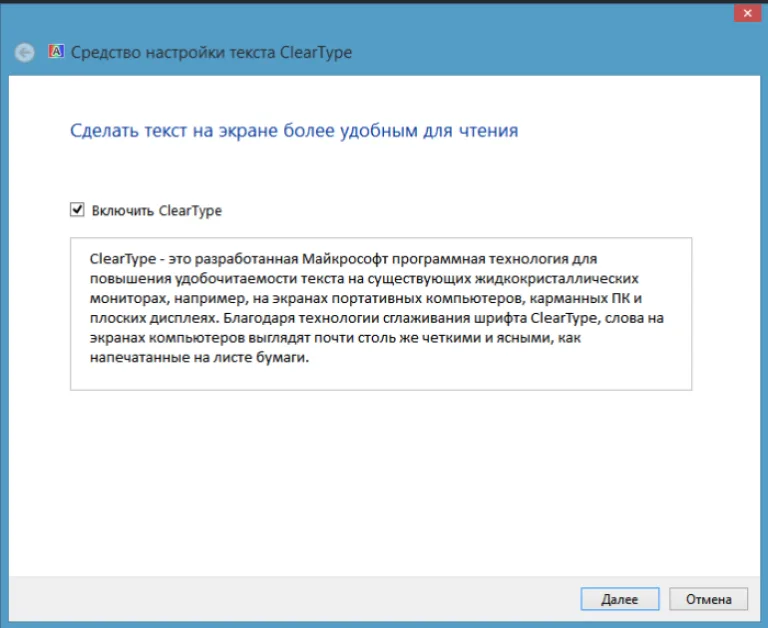Viewport: 768px width, 628px height.
Task: Click the "Далее" button
Action: tap(620, 599)
